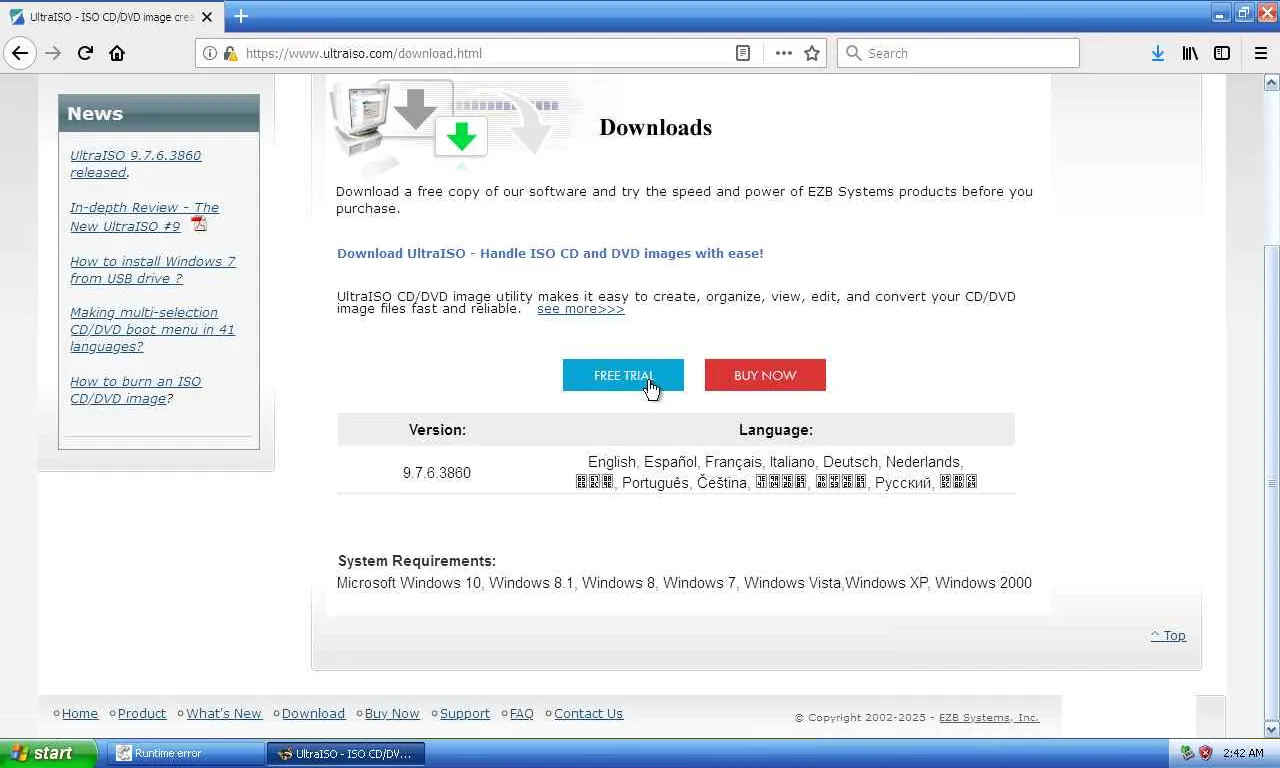Open FAQ in footer navigation

pos(522,713)
